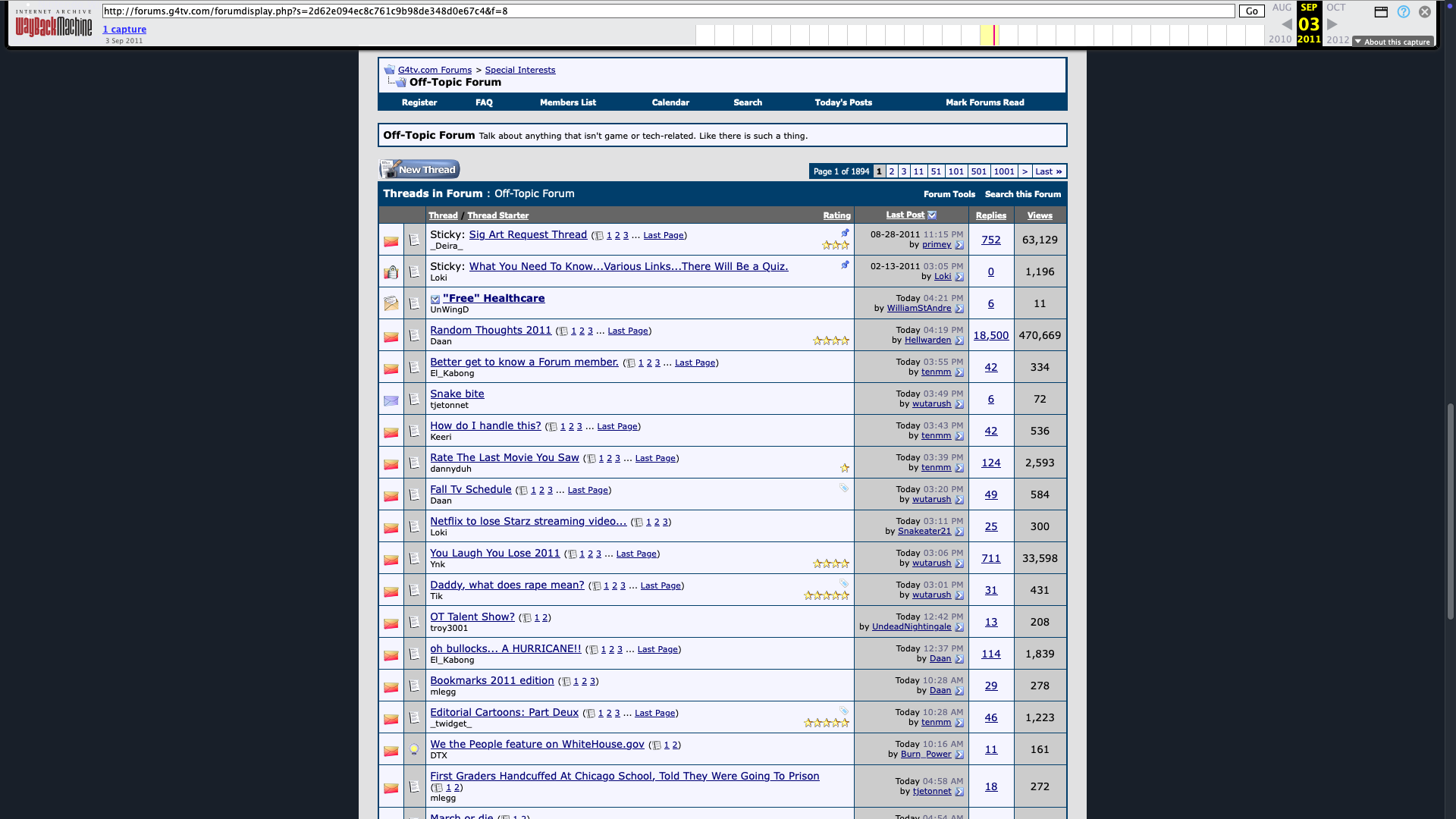Open Members List in the navbar
This screenshot has width=1456, height=819.
568,102
